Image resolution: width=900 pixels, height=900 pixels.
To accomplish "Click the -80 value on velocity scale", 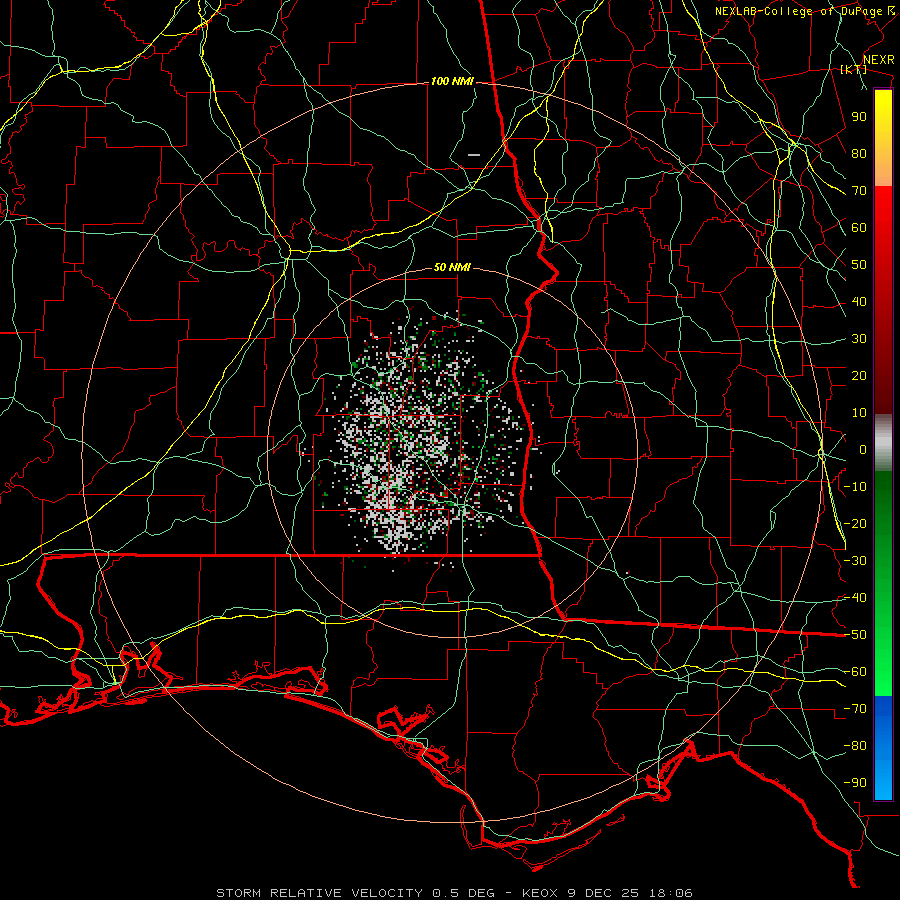I will click(855, 746).
